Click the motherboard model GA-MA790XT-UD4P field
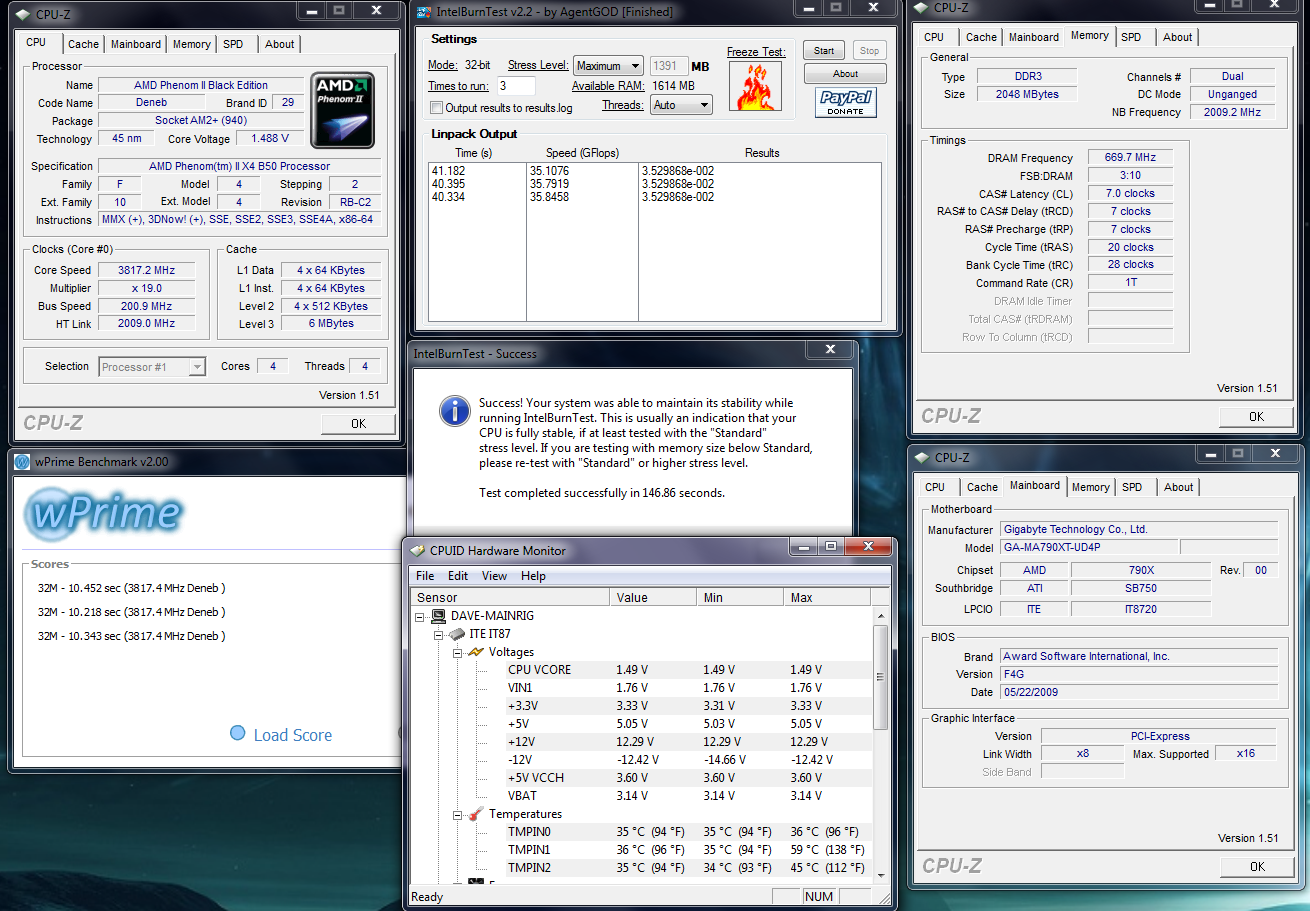This screenshot has width=1310, height=911. tap(1089, 547)
